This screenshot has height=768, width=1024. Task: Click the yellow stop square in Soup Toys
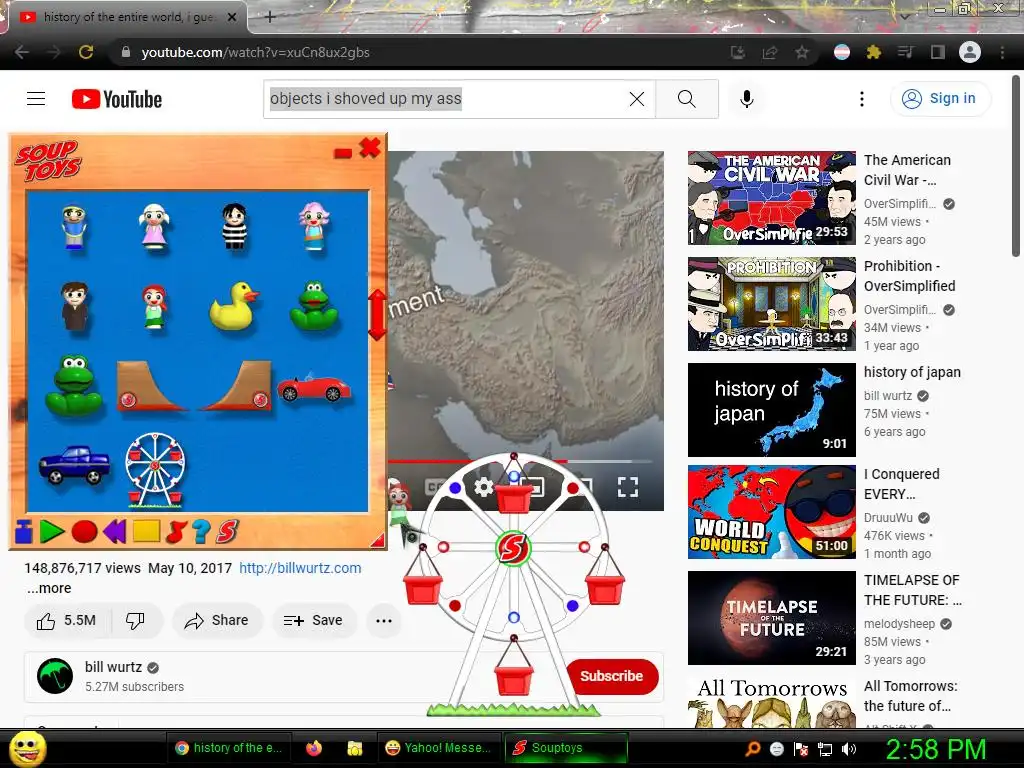click(146, 531)
